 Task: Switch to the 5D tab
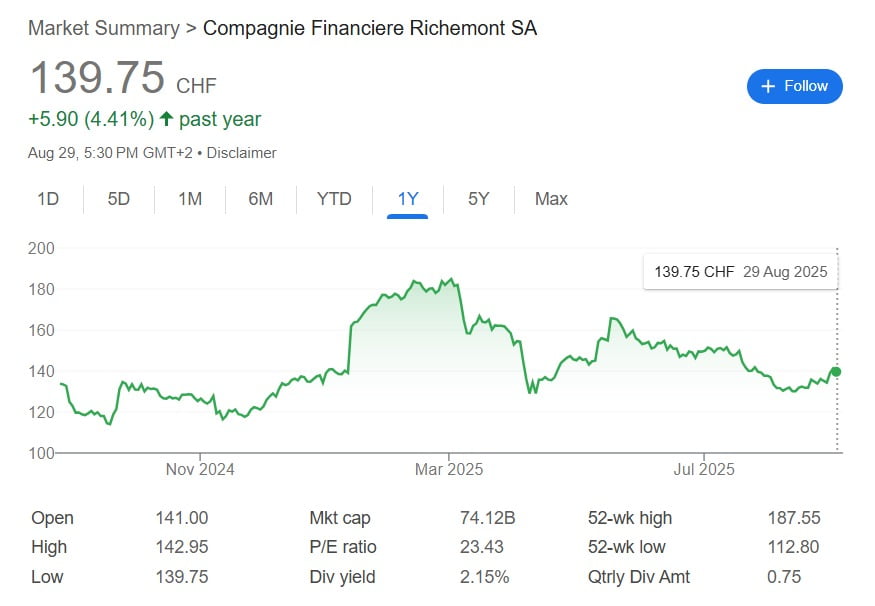coord(119,199)
